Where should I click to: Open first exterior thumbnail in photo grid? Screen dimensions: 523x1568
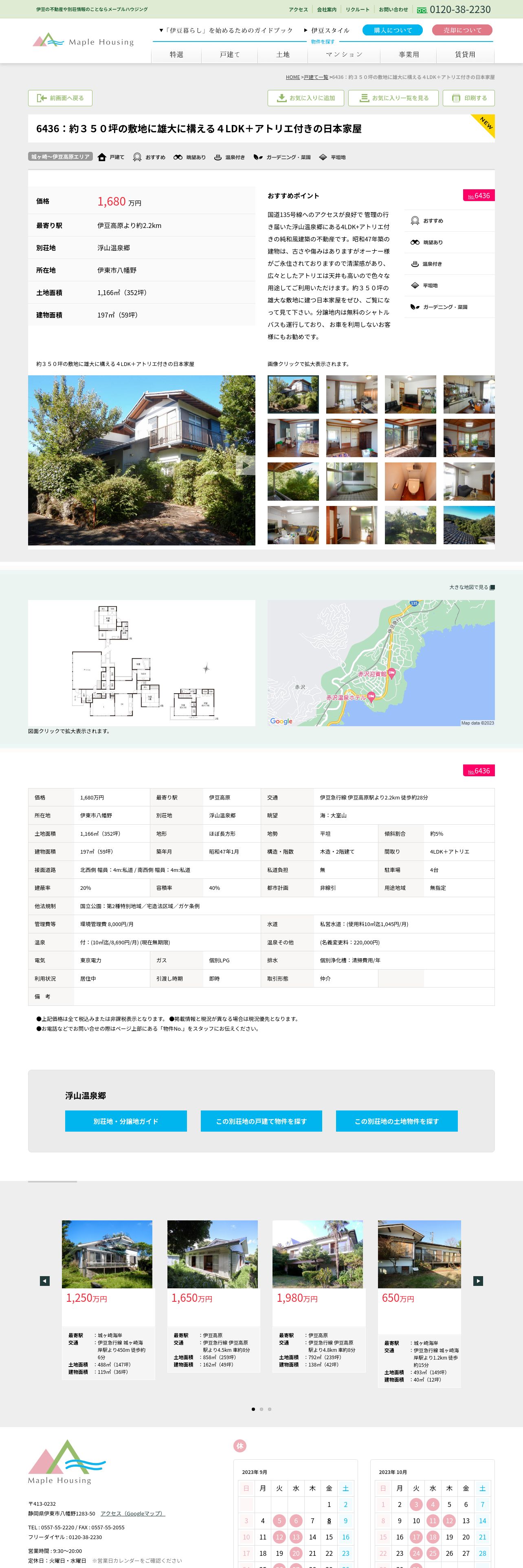[293, 394]
